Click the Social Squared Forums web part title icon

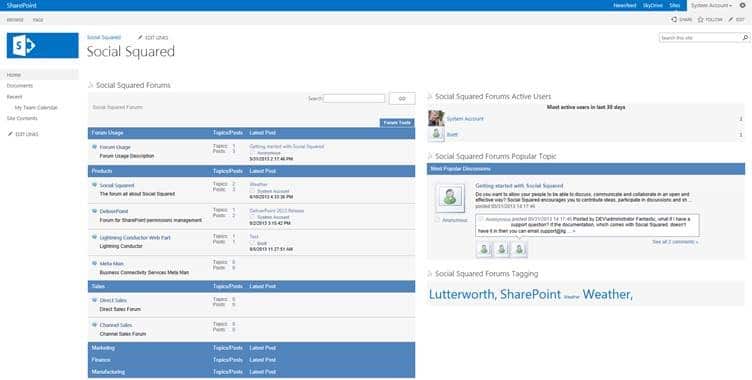(x=91, y=85)
